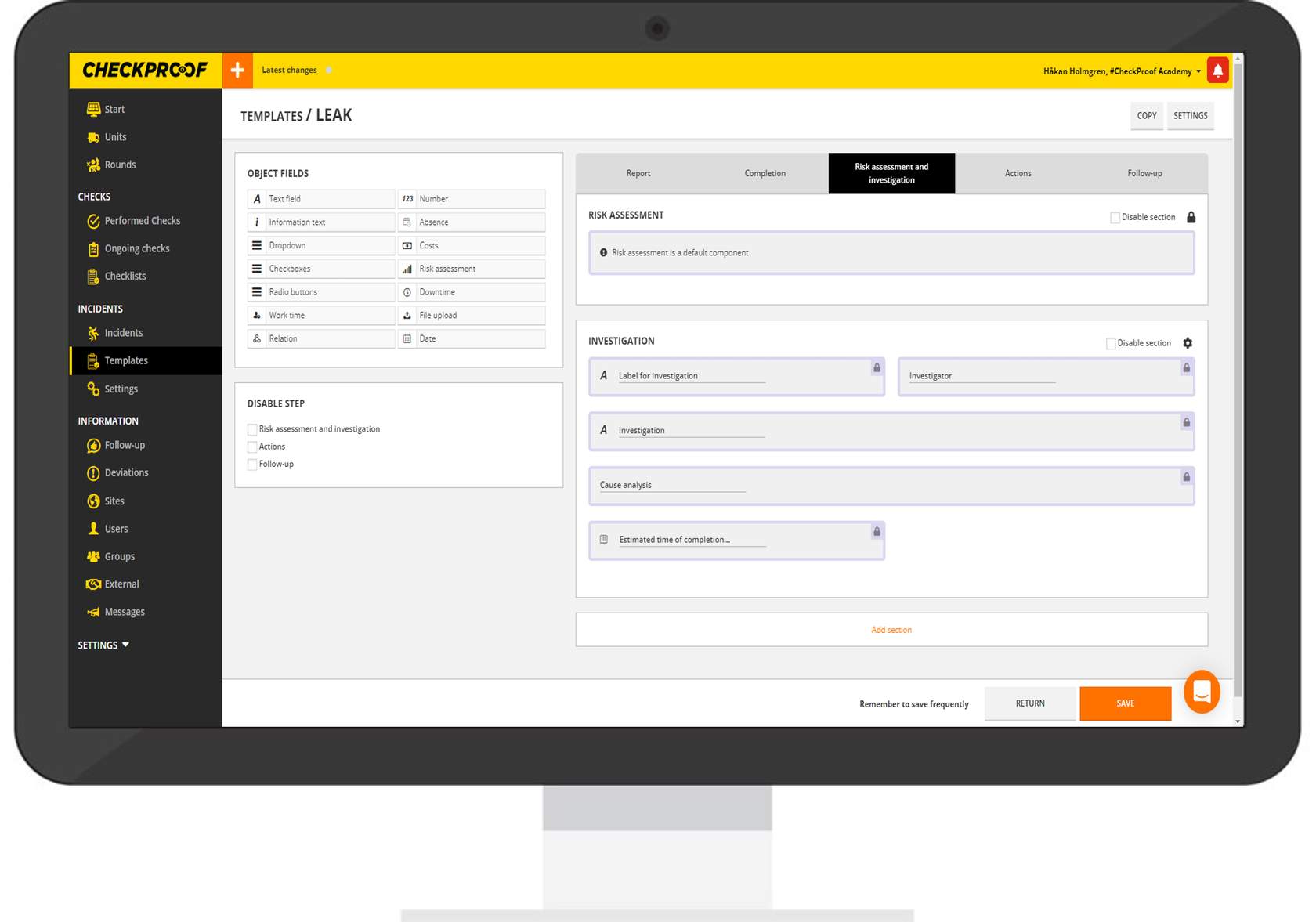Open the orange chat support bubble

(1202, 692)
